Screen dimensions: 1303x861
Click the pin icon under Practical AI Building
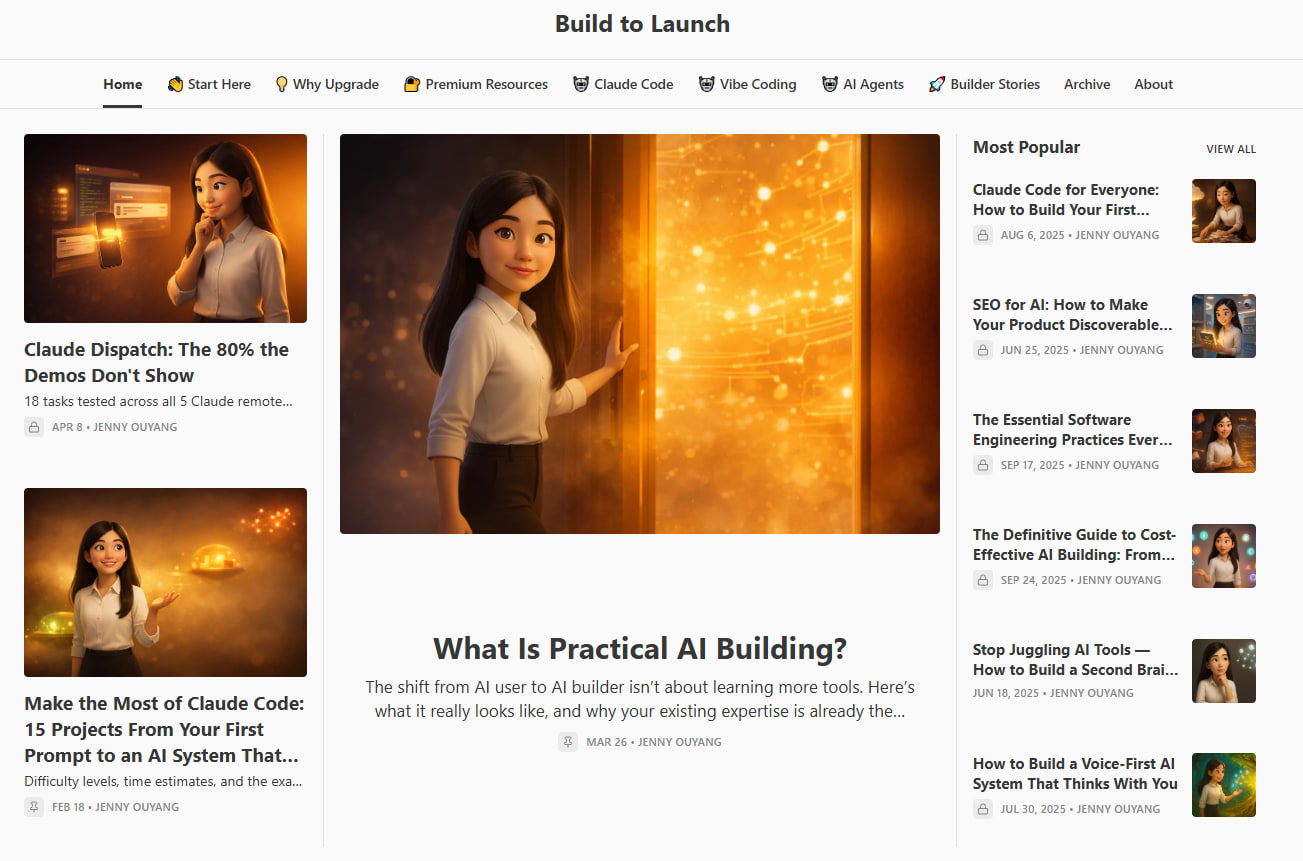pos(568,742)
